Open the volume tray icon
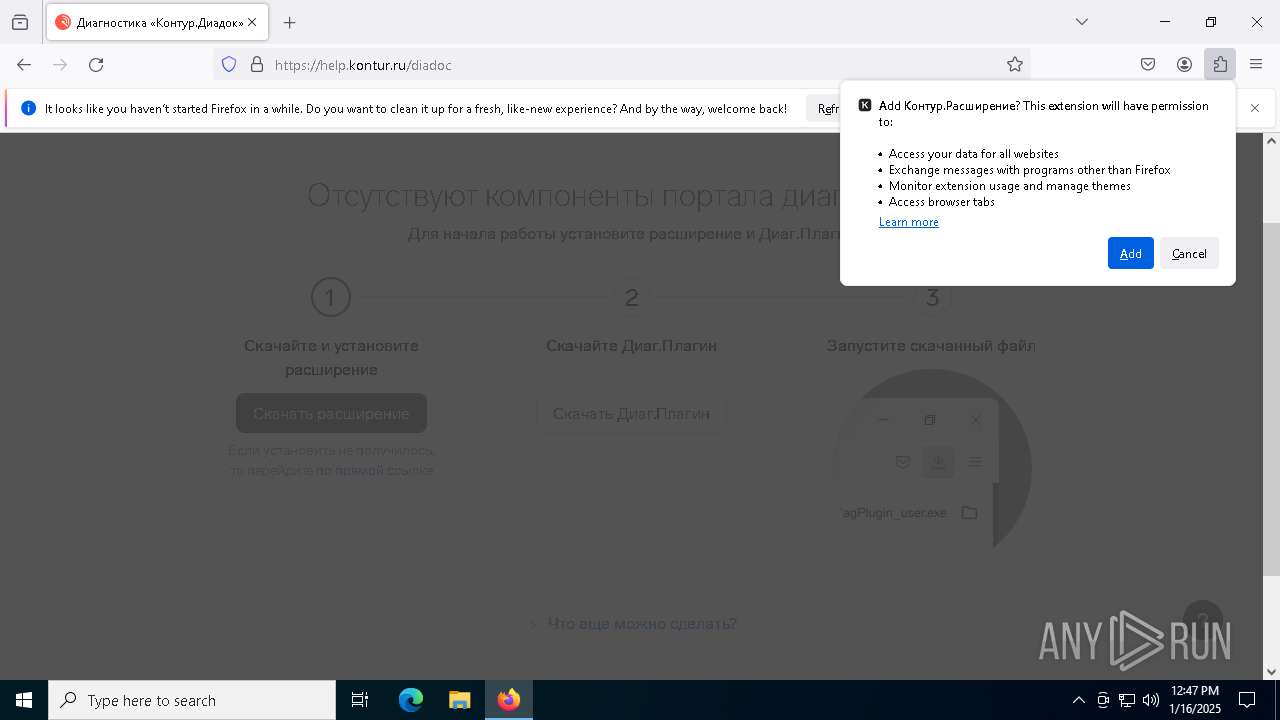 point(1151,700)
